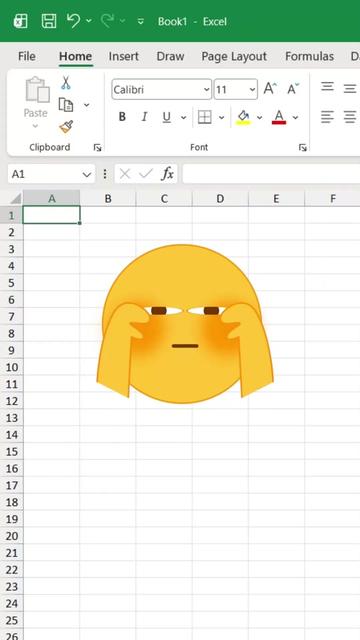Select column D header
360x640 pixels.
point(220,199)
